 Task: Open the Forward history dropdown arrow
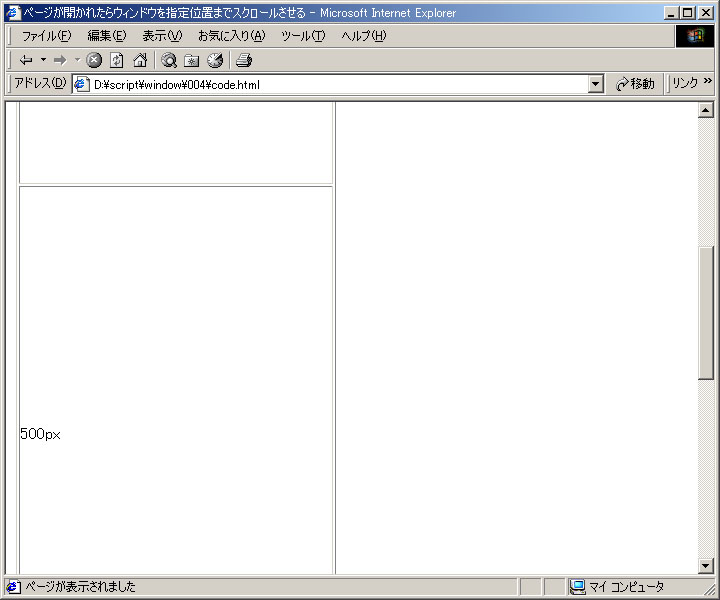pos(78,60)
